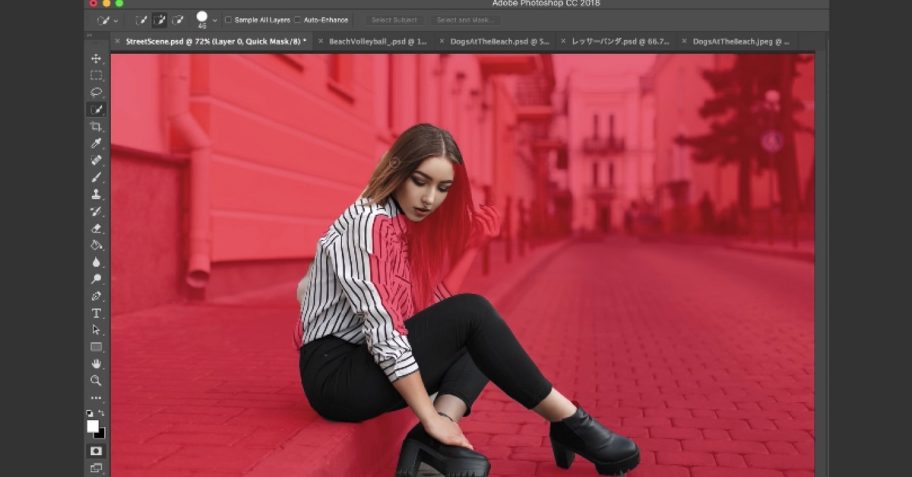Switch to the BeachVolleyball_.psd tab
The height and width of the screenshot is (477, 912).
coord(377,41)
